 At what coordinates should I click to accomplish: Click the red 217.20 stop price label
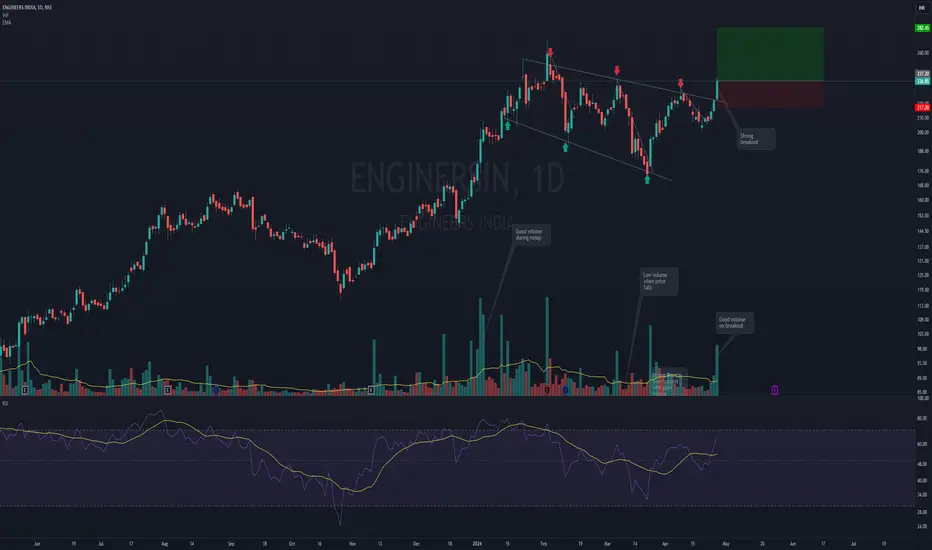coord(922,108)
